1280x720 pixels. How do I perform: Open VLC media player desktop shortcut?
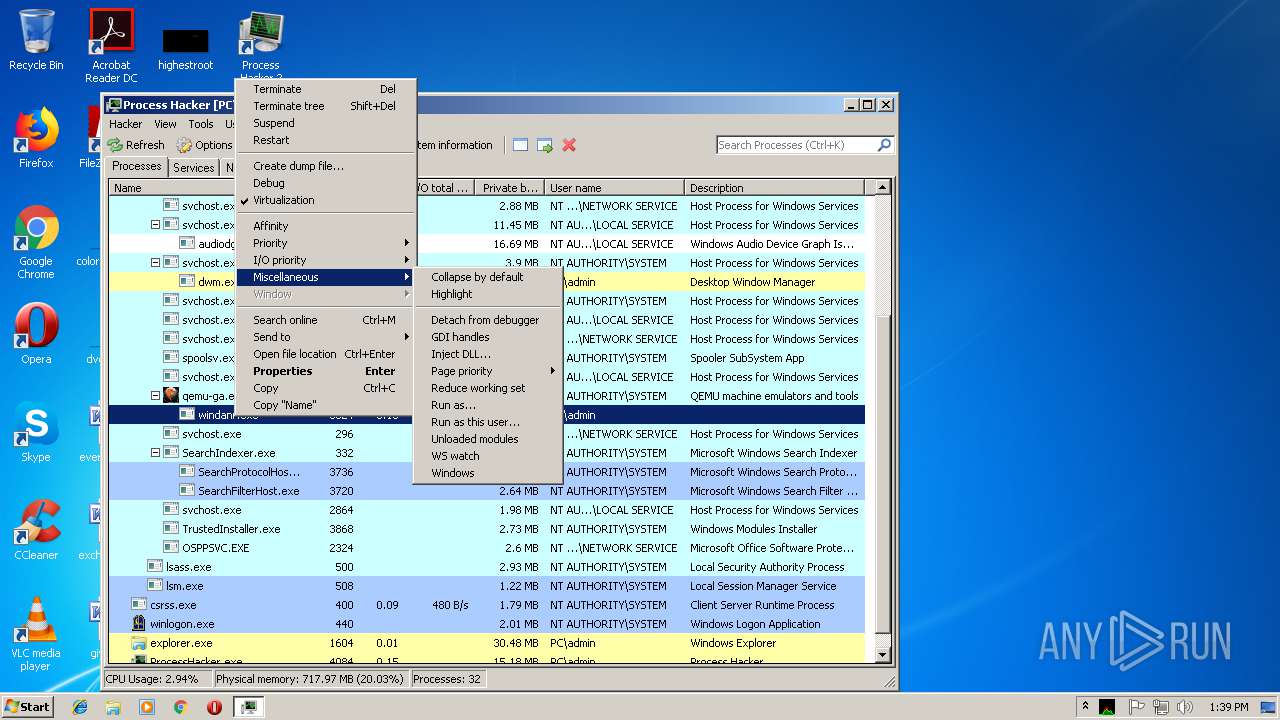coord(36,634)
